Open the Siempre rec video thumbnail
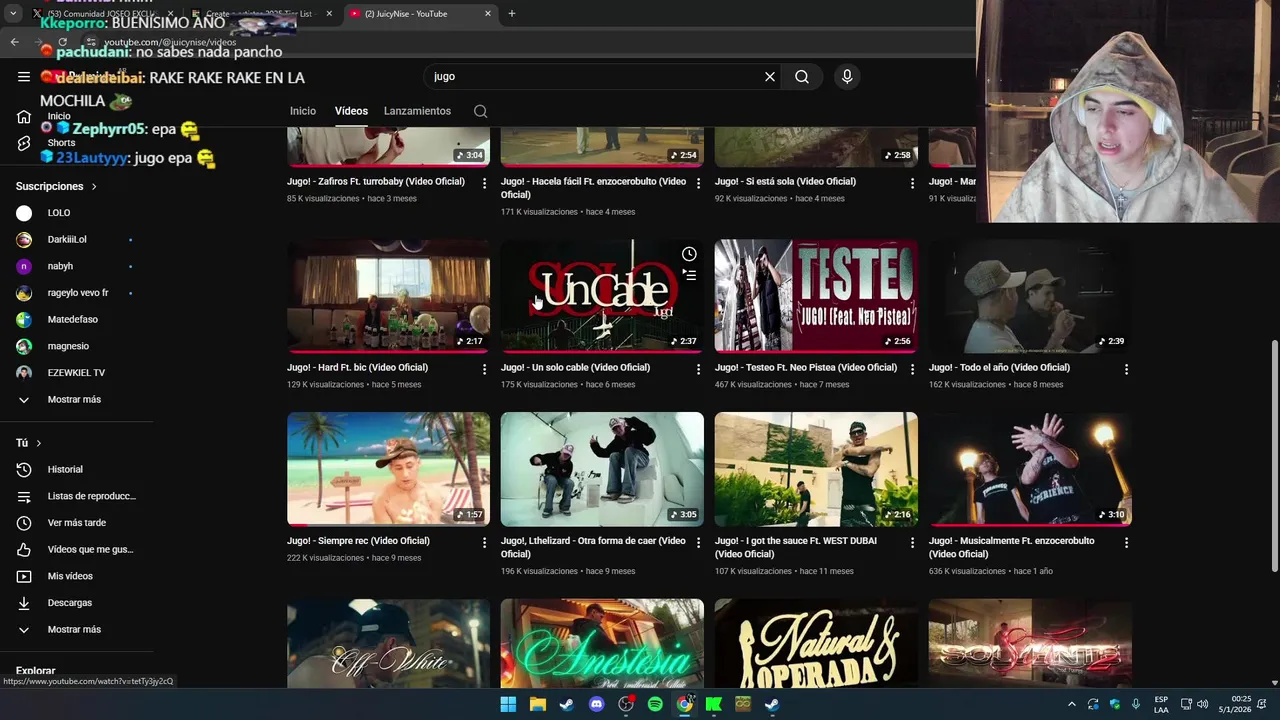This screenshot has width=1280, height=720. [x=388, y=469]
